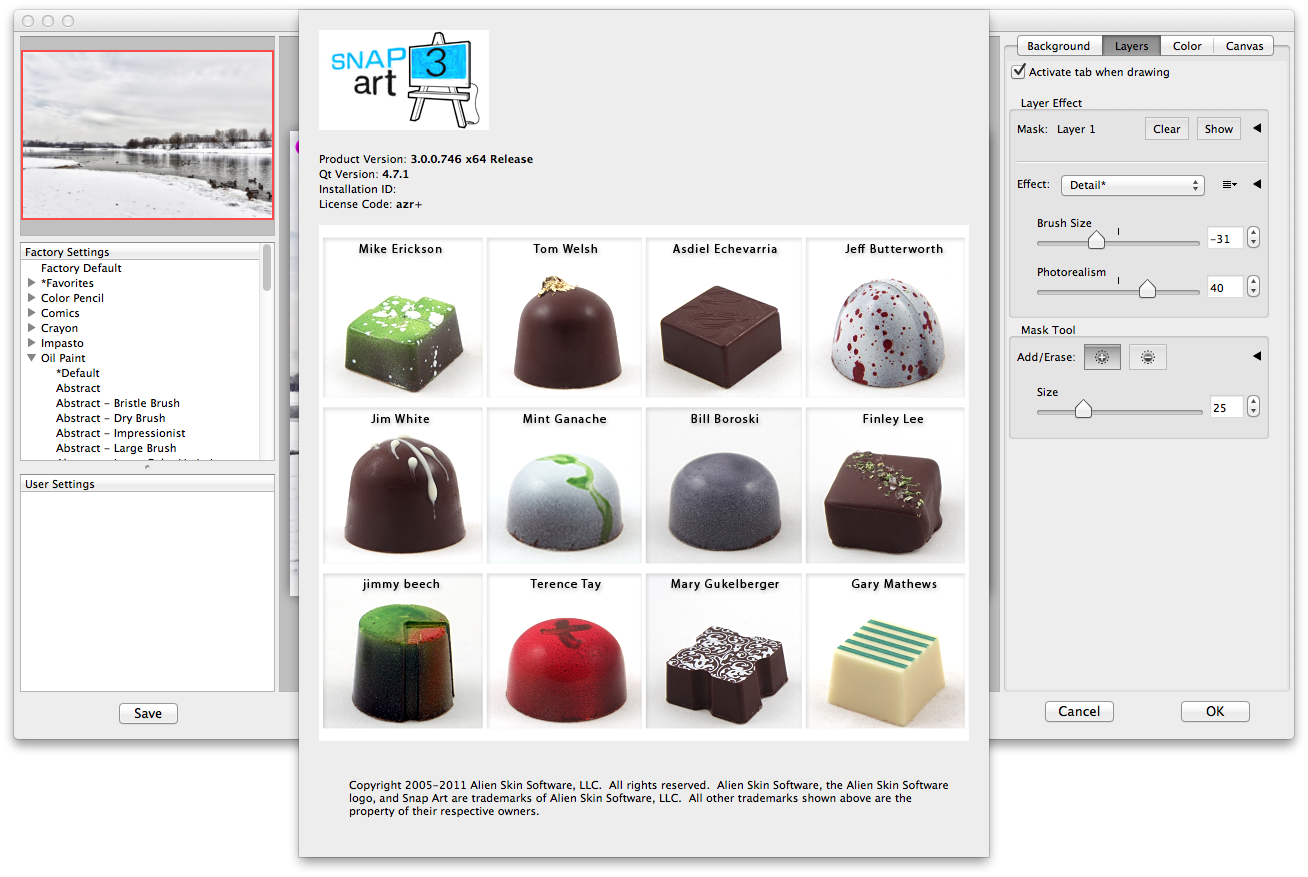Image resolution: width=1308 pixels, height=877 pixels.
Task: Collapse the Oil Paint preset group
Action: (x=32, y=358)
